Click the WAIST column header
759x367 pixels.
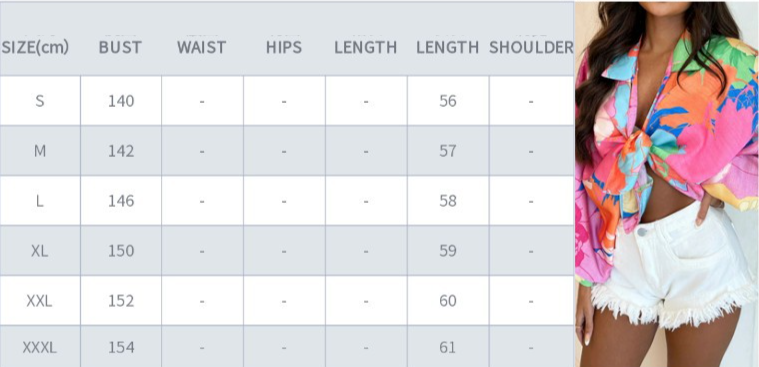point(201,47)
